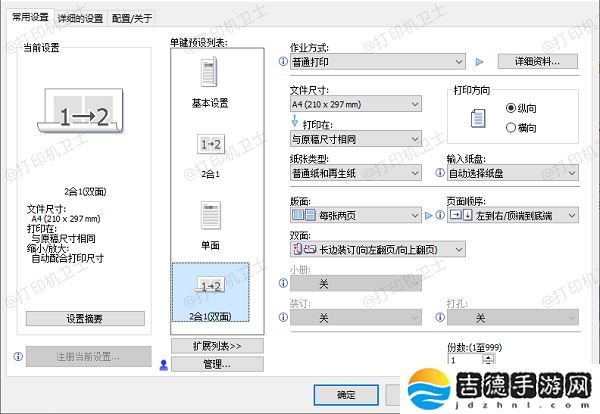Click the 份数 copies input field
This screenshot has height=414, width=600.
pos(465,360)
